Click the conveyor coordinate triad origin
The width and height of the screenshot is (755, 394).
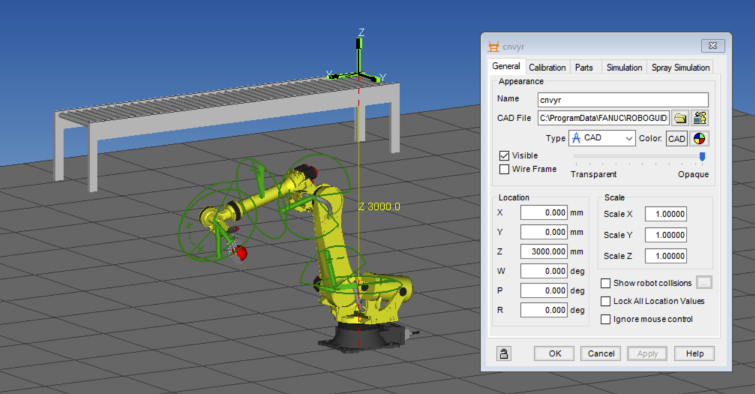359,75
